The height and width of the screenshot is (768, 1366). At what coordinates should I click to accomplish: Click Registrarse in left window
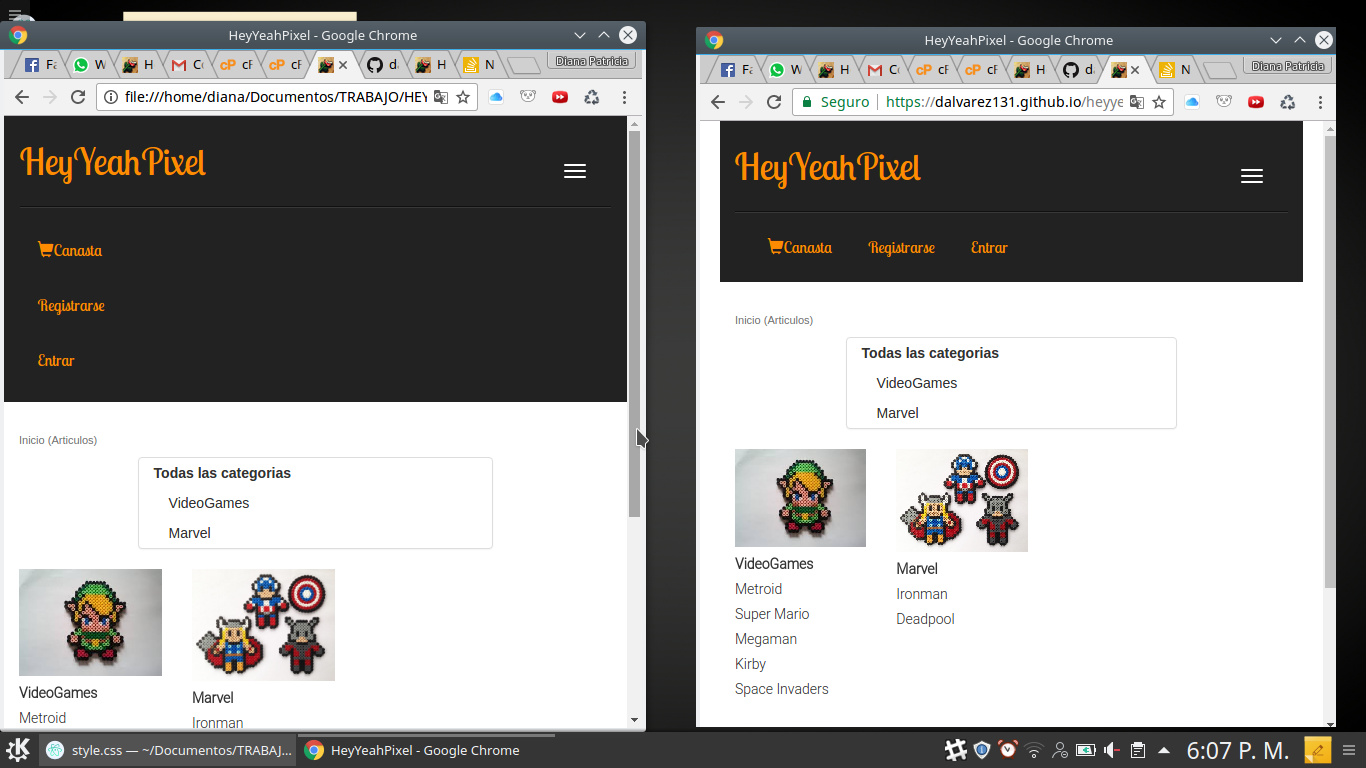point(71,305)
